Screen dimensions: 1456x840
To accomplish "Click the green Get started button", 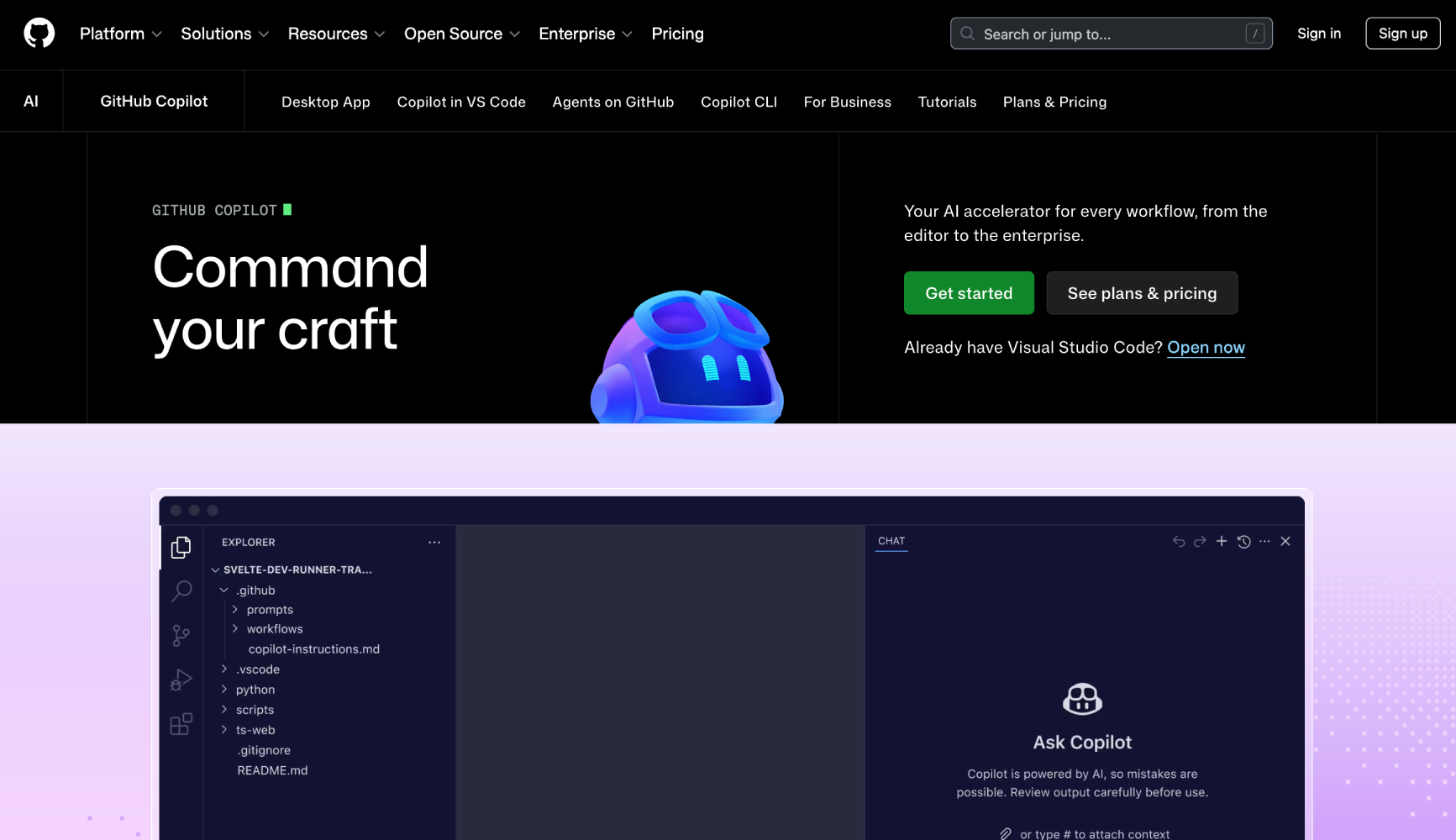I will coord(969,293).
